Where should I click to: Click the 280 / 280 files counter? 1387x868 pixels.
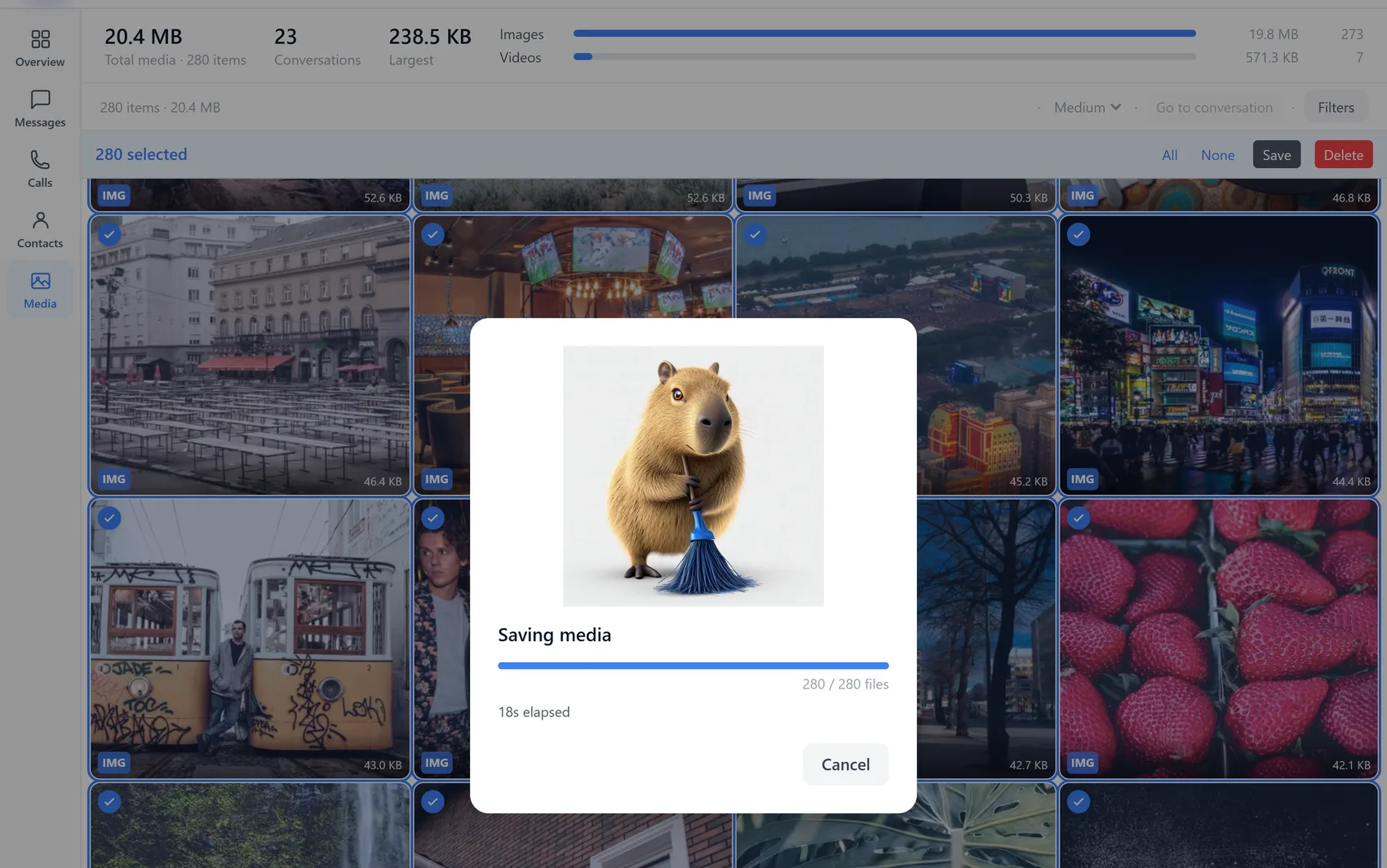[x=845, y=684]
